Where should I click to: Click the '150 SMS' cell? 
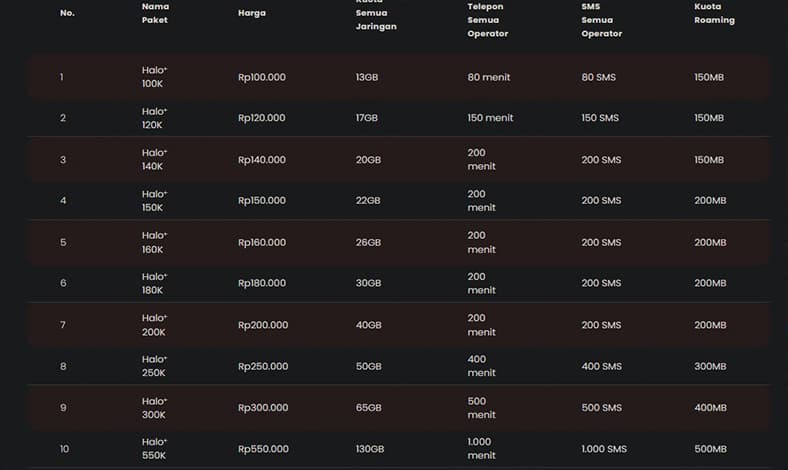[x=600, y=118]
